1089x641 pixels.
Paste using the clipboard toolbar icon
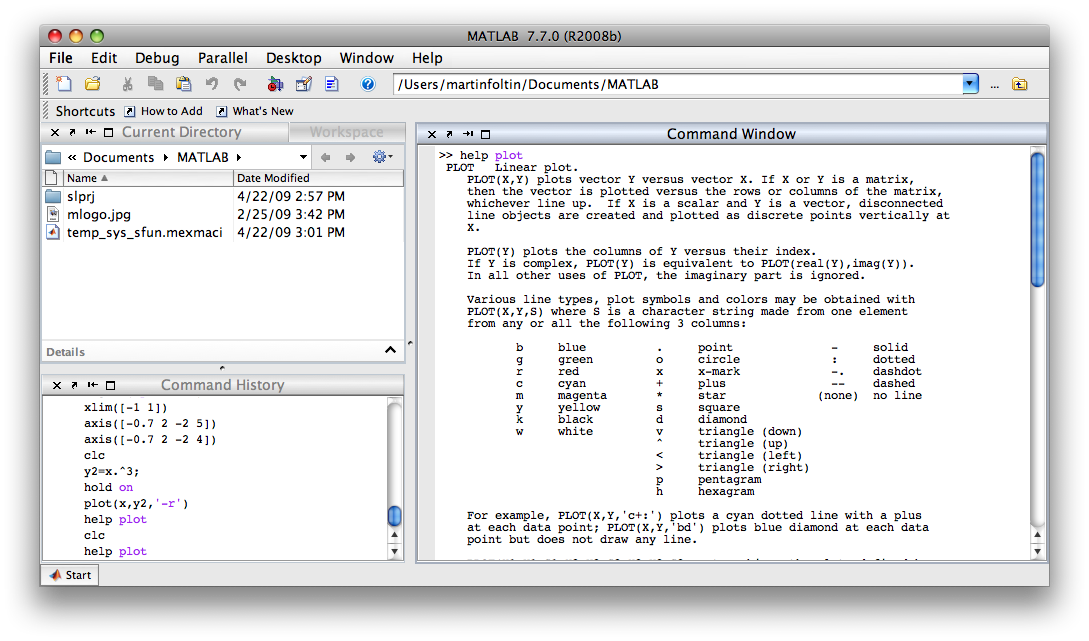click(183, 84)
